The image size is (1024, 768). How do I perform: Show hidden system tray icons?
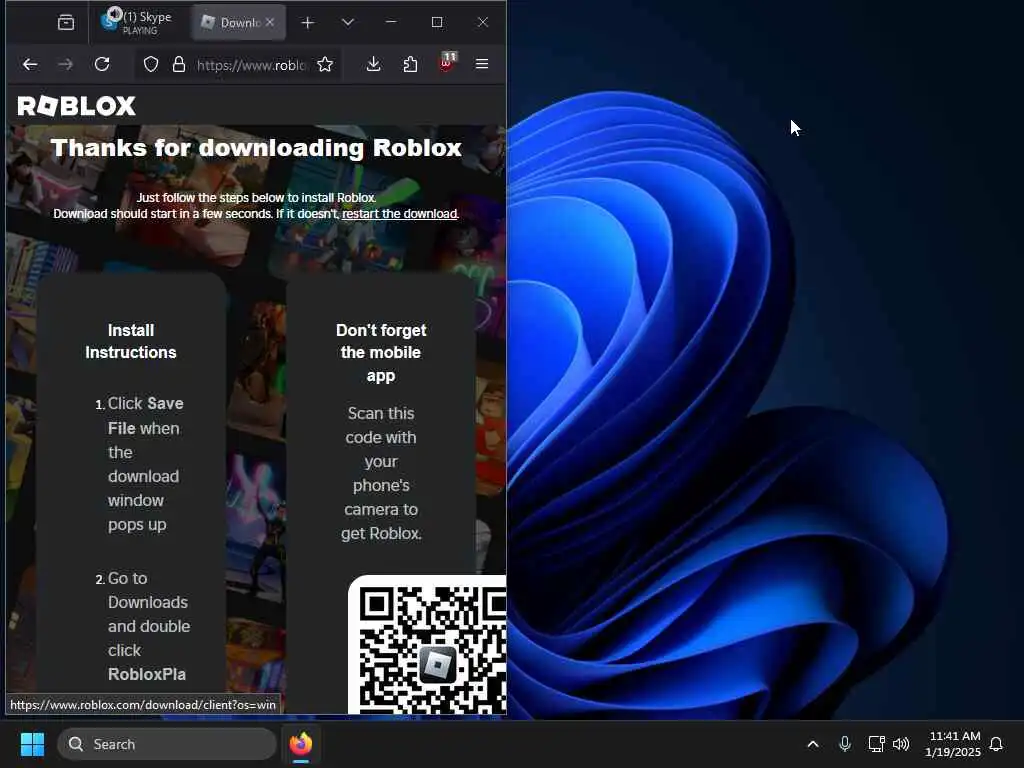813,744
